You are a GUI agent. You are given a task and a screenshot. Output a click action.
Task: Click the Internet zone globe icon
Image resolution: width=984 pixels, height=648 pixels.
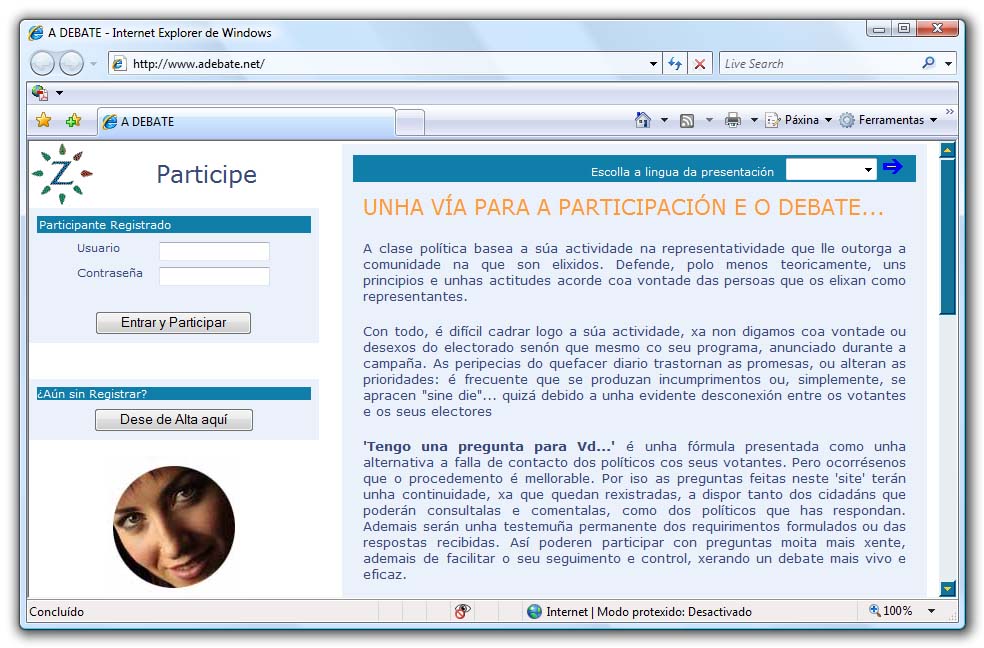click(535, 612)
